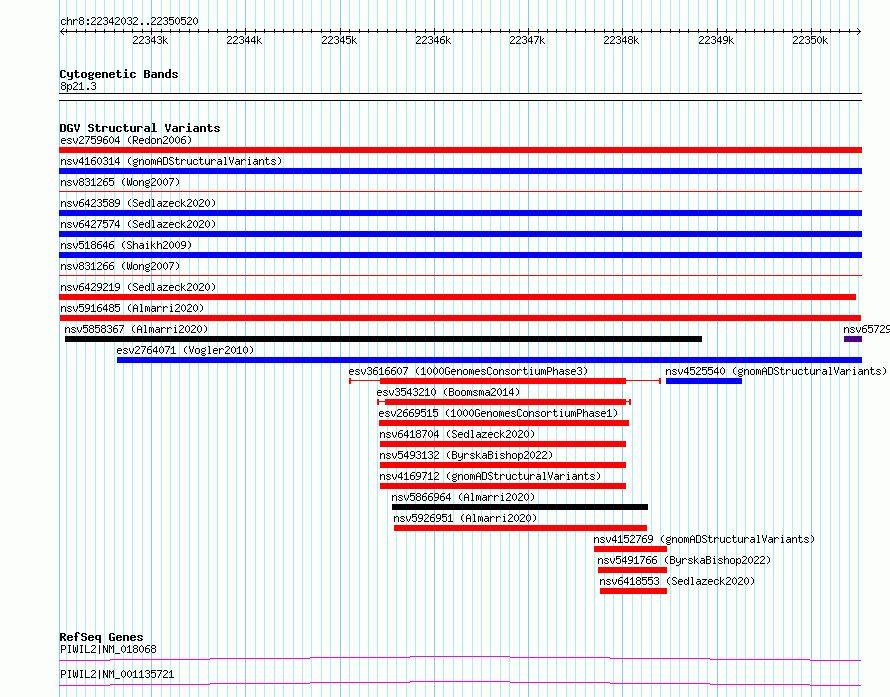Screen dimensions: 890x697
Task: Select the RefSeq Genes track title
Action: tap(101, 637)
